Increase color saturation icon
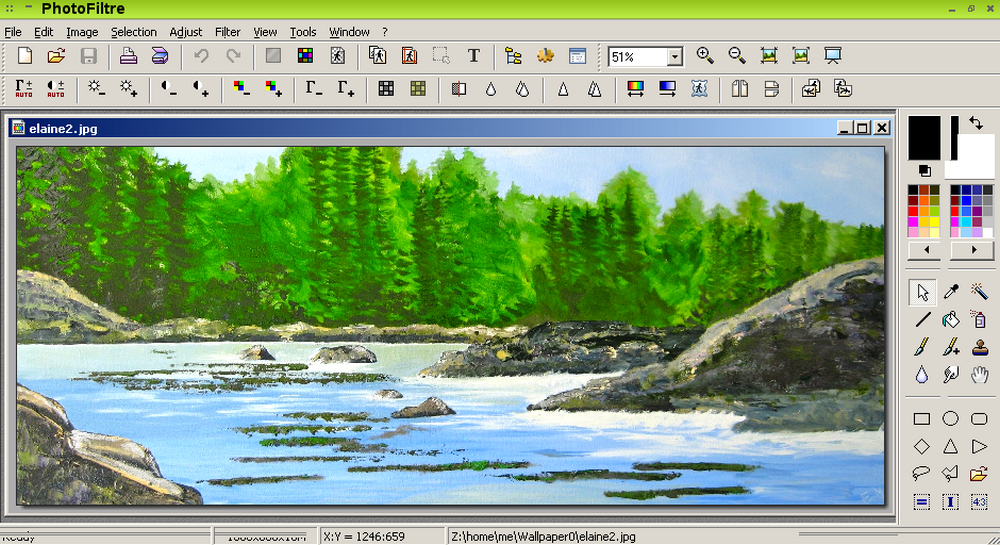 pos(273,89)
